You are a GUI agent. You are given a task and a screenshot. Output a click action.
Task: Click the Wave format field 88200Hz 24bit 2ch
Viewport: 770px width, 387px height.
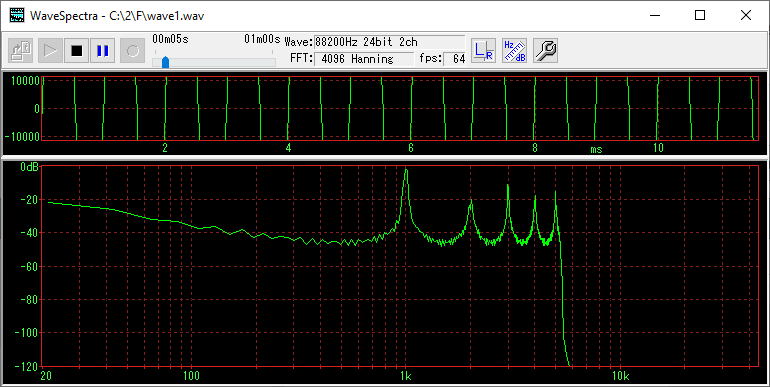(x=389, y=42)
